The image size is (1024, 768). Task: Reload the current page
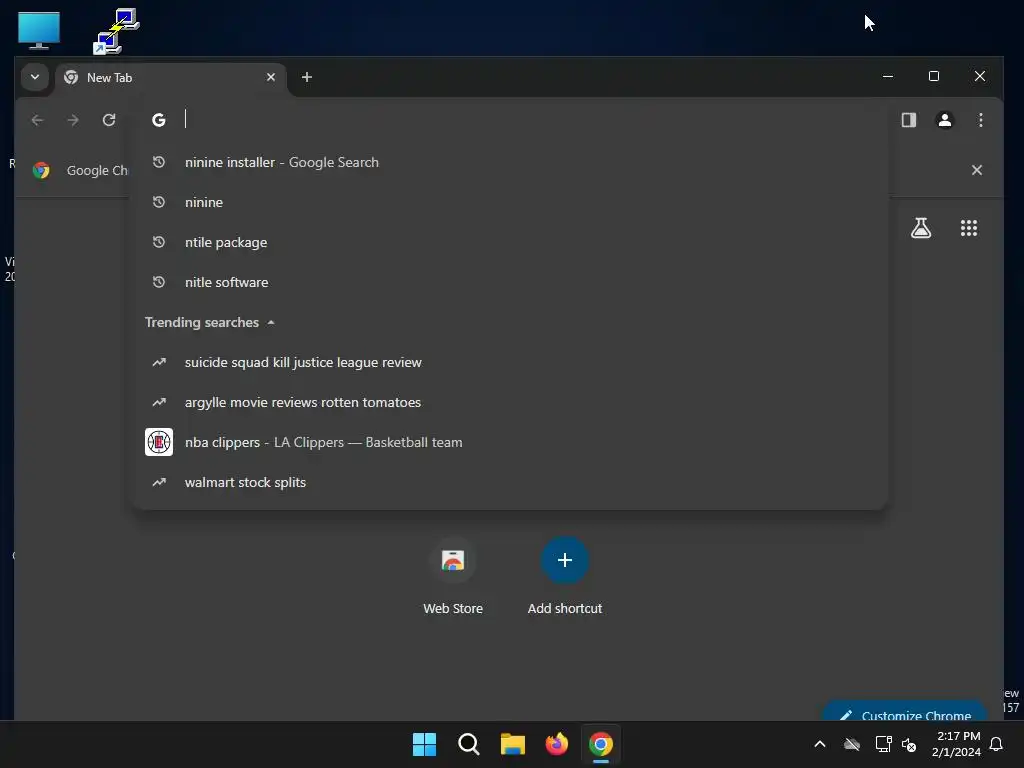click(109, 120)
